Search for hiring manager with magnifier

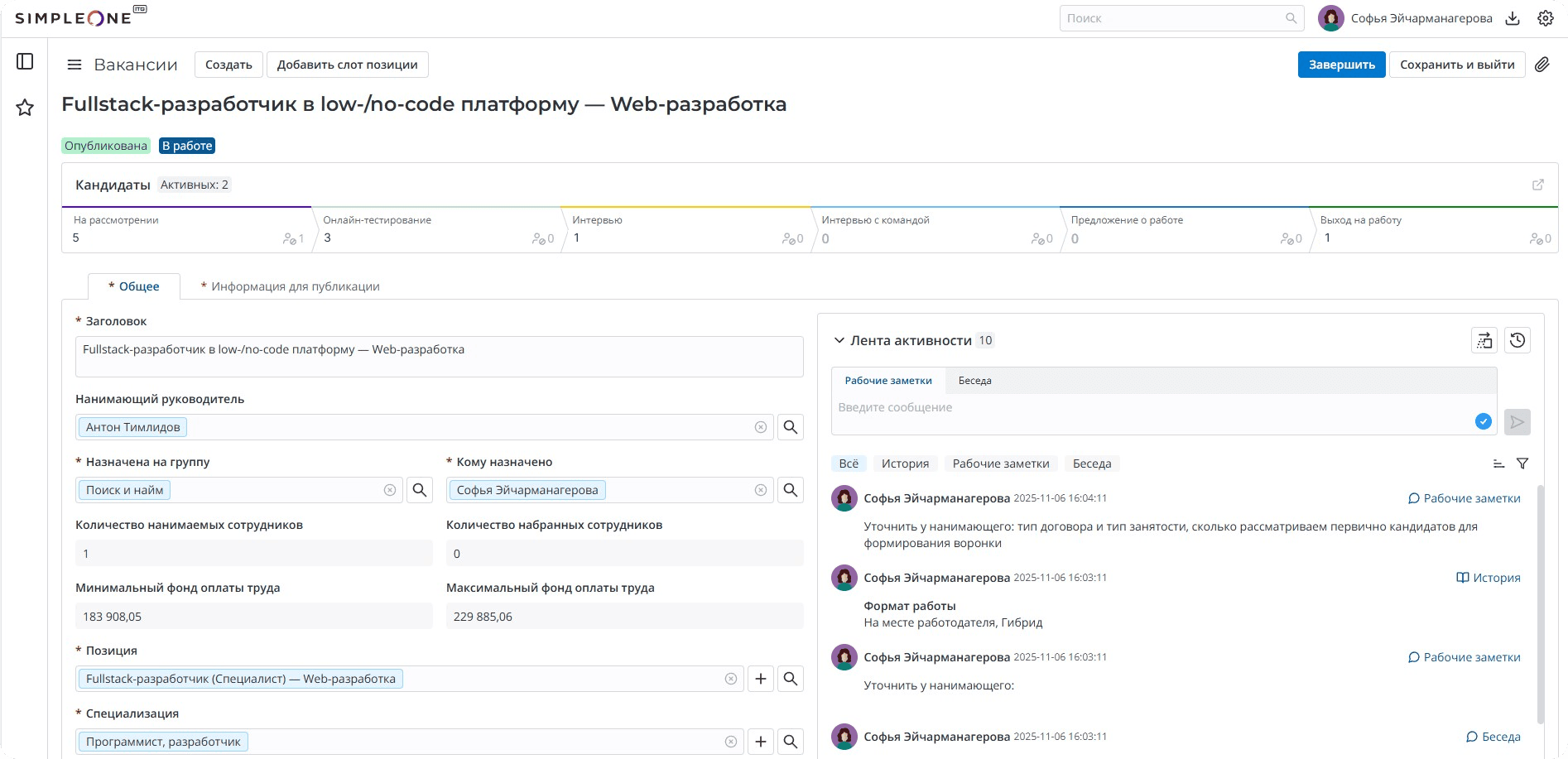point(791,427)
